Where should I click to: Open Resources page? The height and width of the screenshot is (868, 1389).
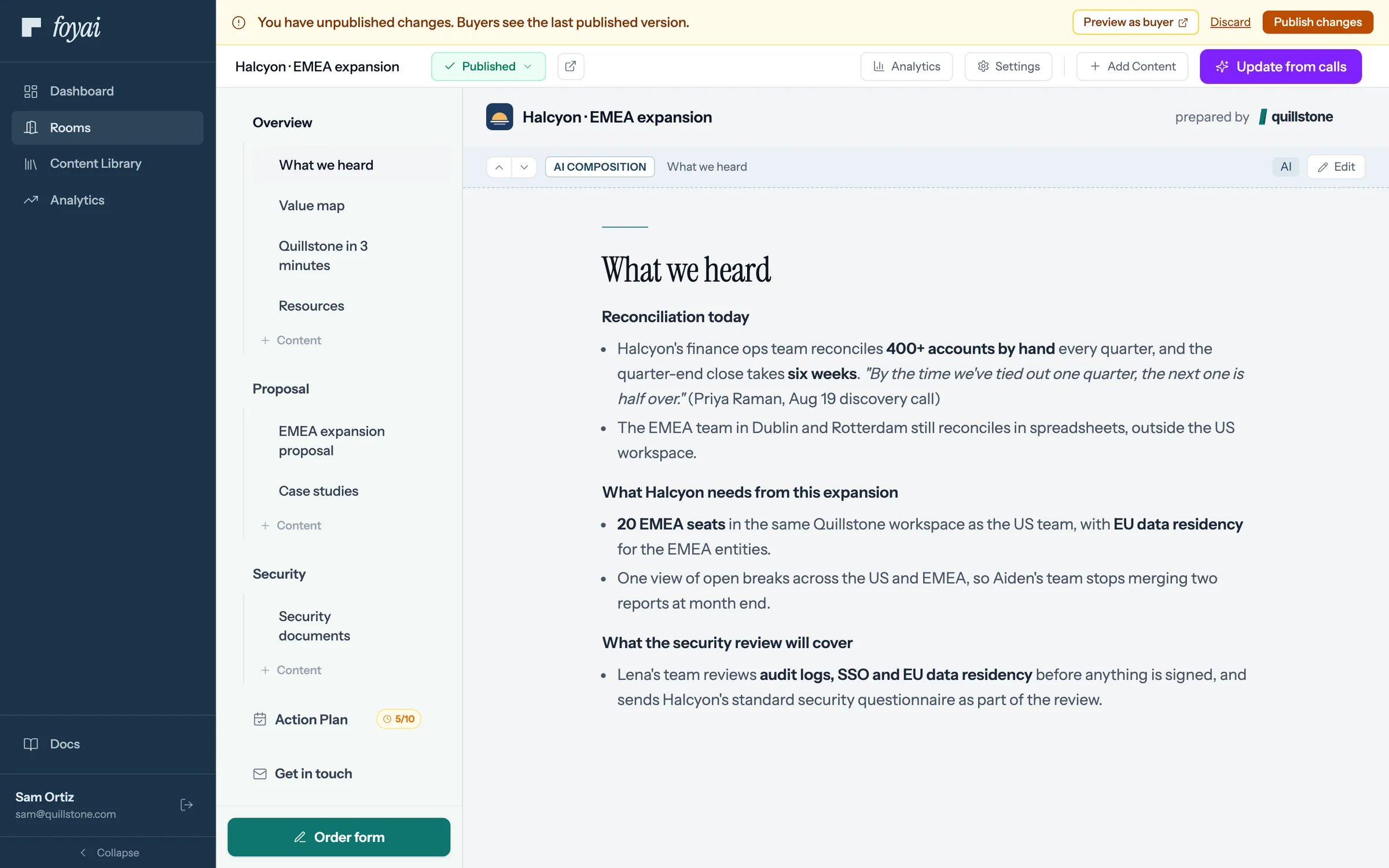click(x=351, y=306)
